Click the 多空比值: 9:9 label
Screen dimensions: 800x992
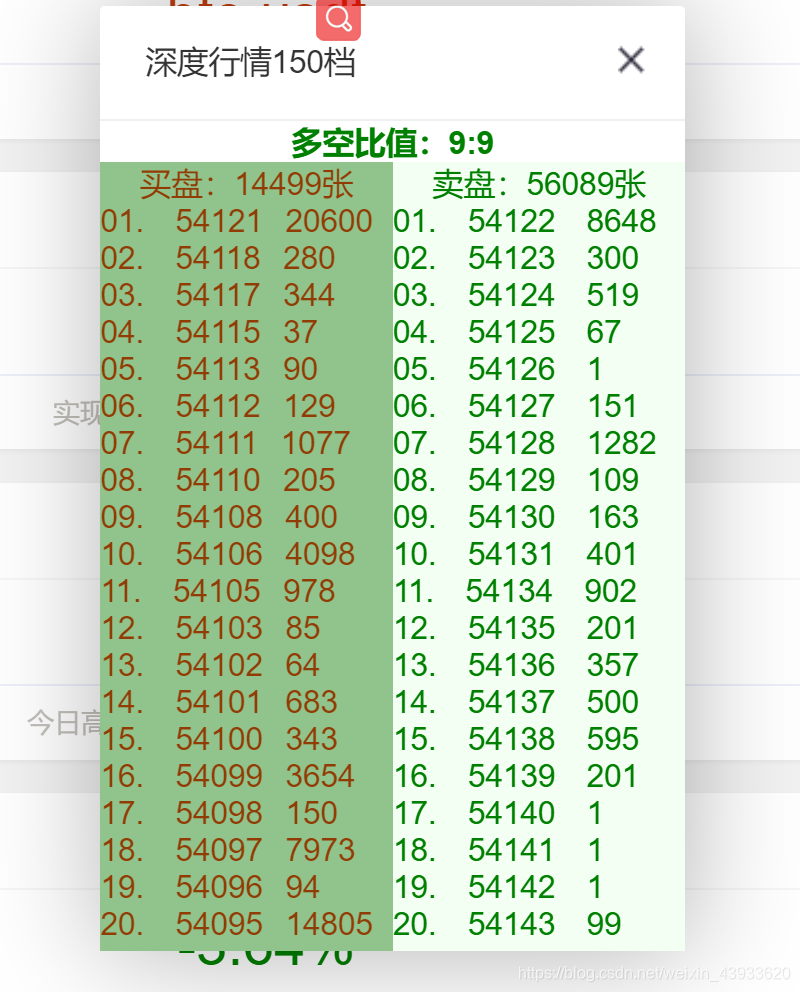pos(392,143)
